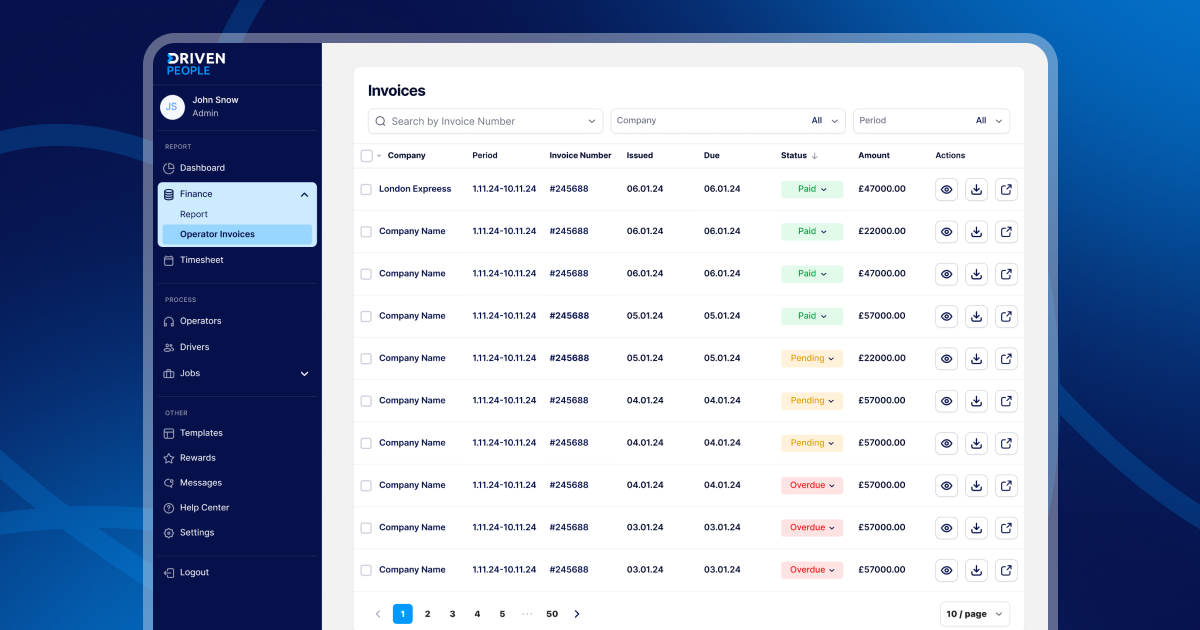Image resolution: width=1200 pixels, height=630 pixels.
Task: Collapse the Finance menu section
Action: (x=304, y=194)
